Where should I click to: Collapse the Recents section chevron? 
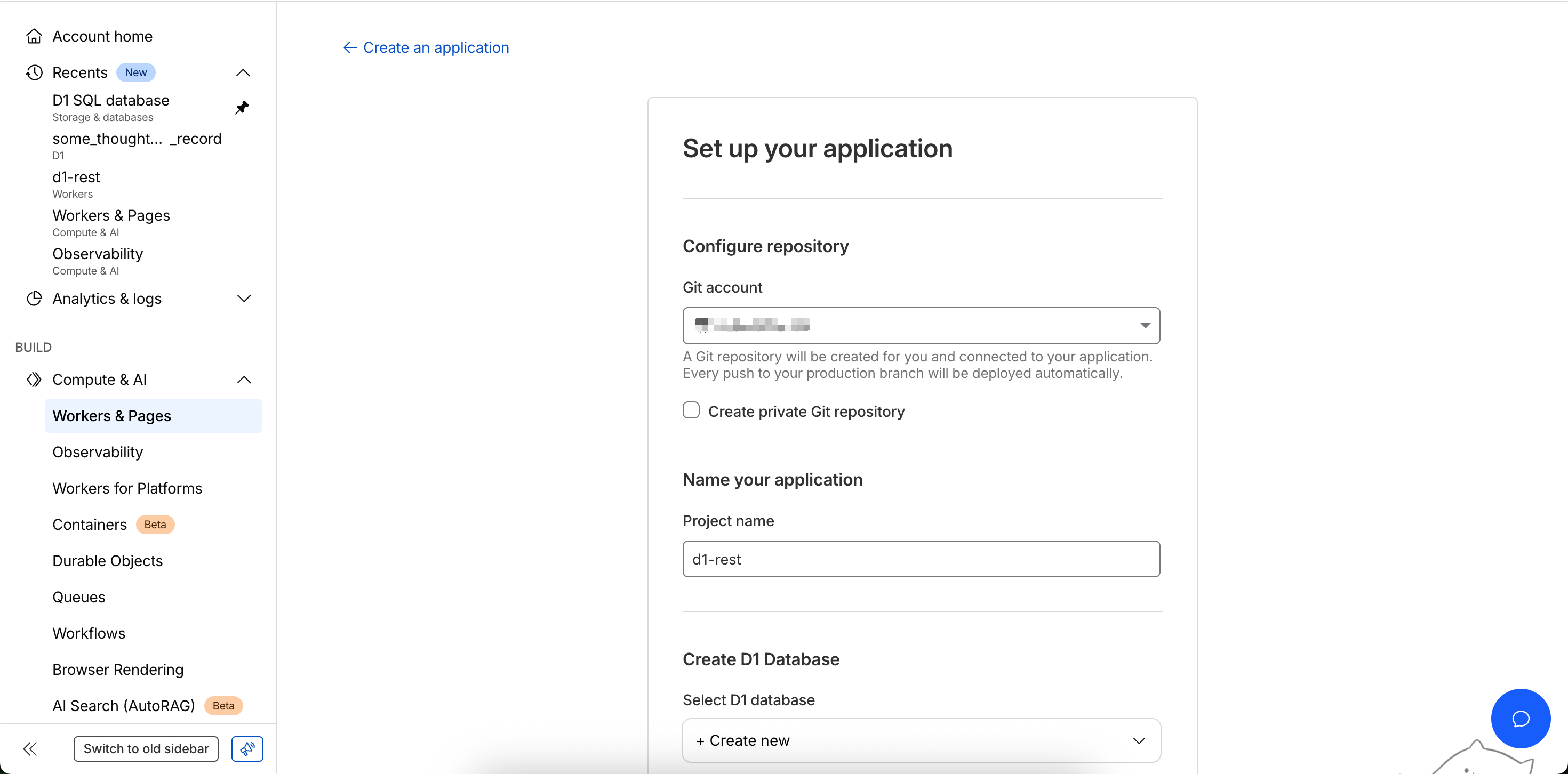click(243, 73)
